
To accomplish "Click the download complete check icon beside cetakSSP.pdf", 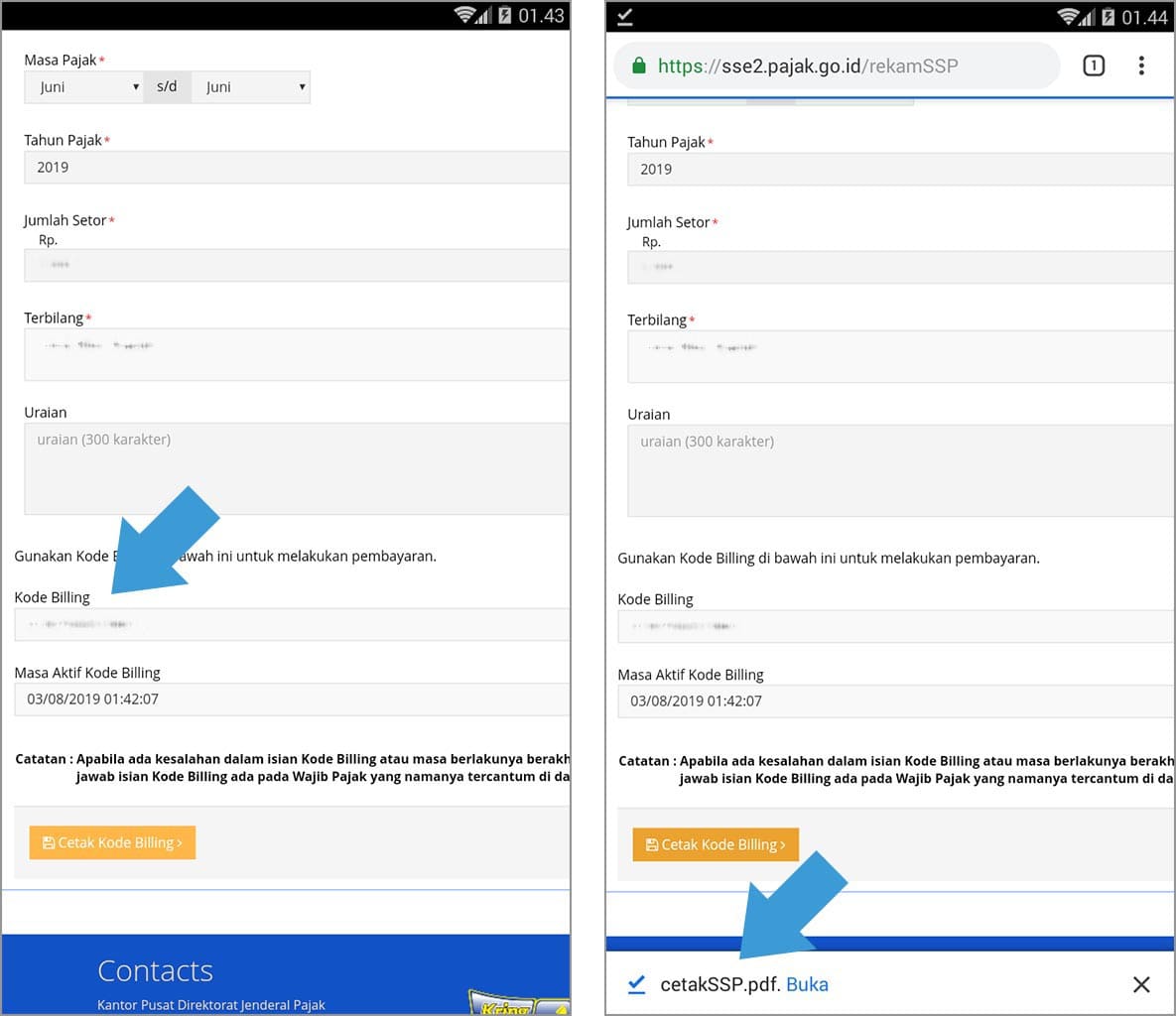I will point(637,984).
